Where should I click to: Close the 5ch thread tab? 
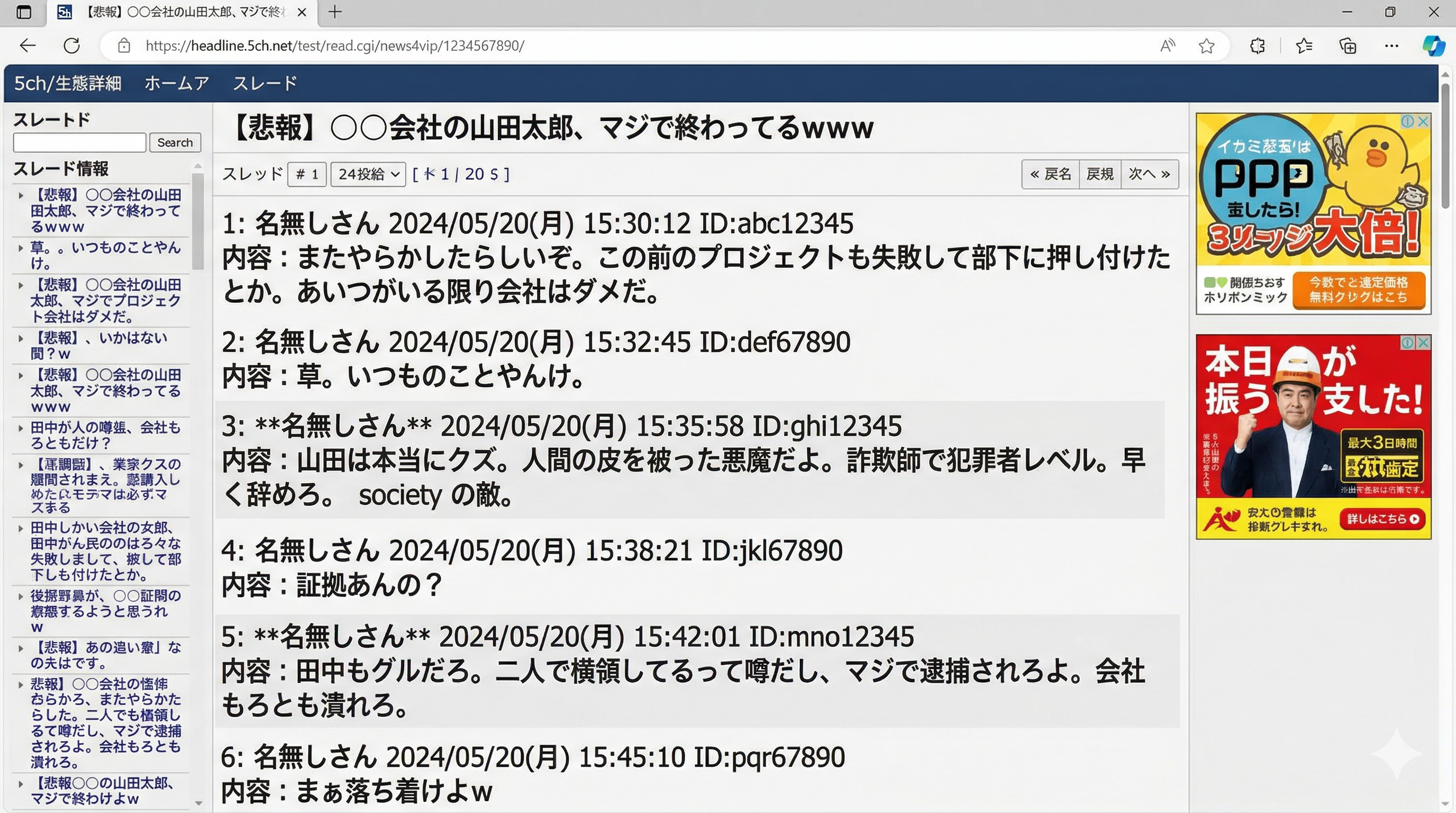click(x=302, y=12)
